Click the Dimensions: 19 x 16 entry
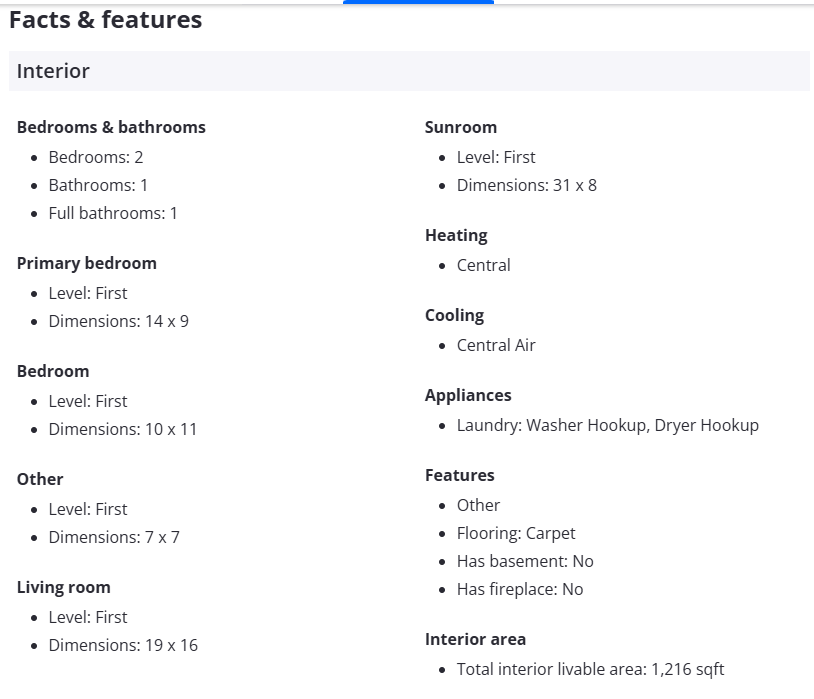 (x=123, y=645)
